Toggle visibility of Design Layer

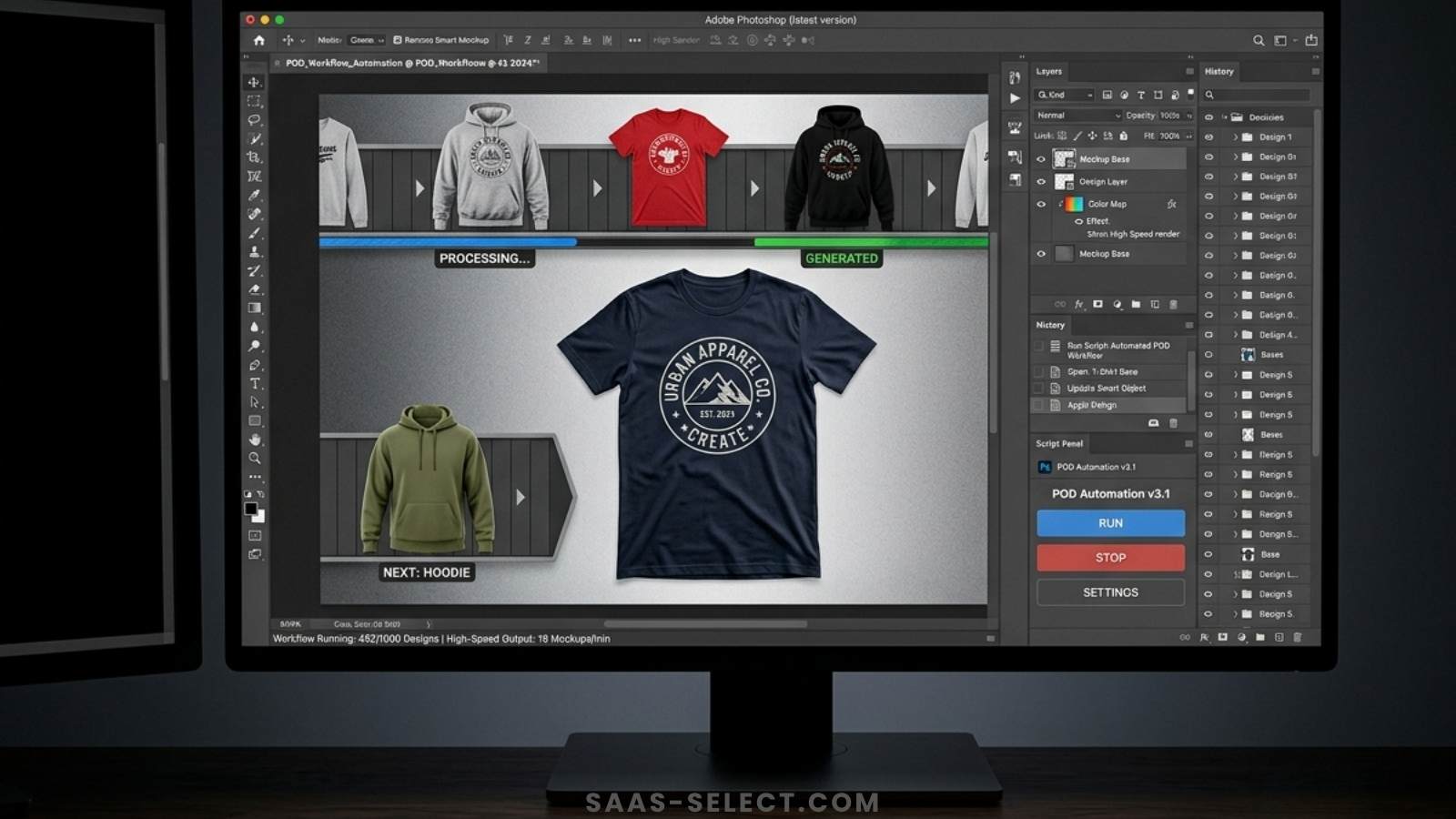click(1042, 182)
